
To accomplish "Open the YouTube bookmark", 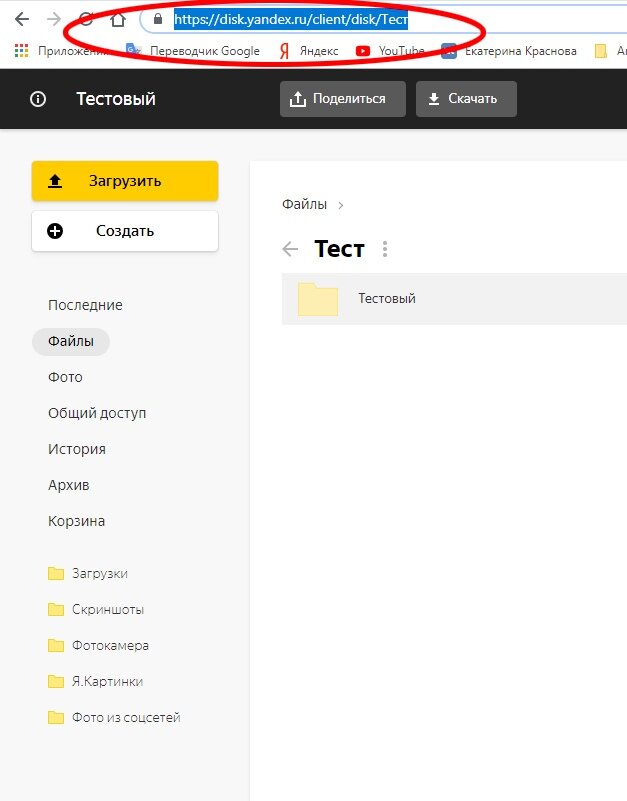I will [x=390, y=51].
